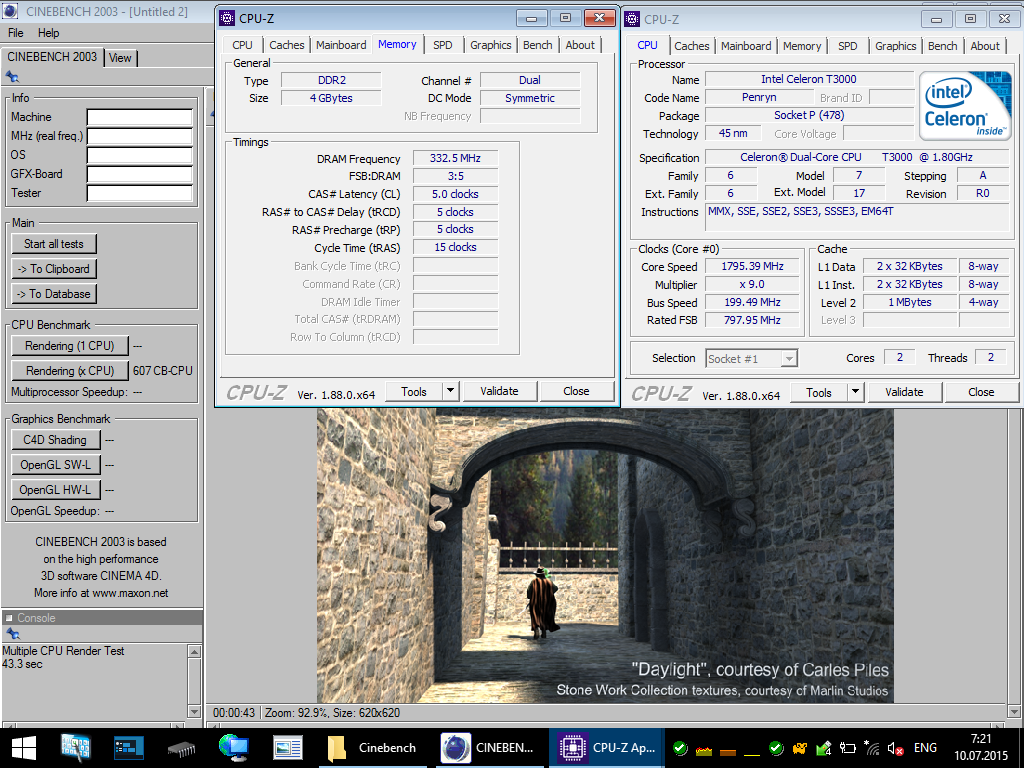The image size is (1024, 768).
Task: Click the taskbar clock showing 7:21
Action: pos(981,739)
